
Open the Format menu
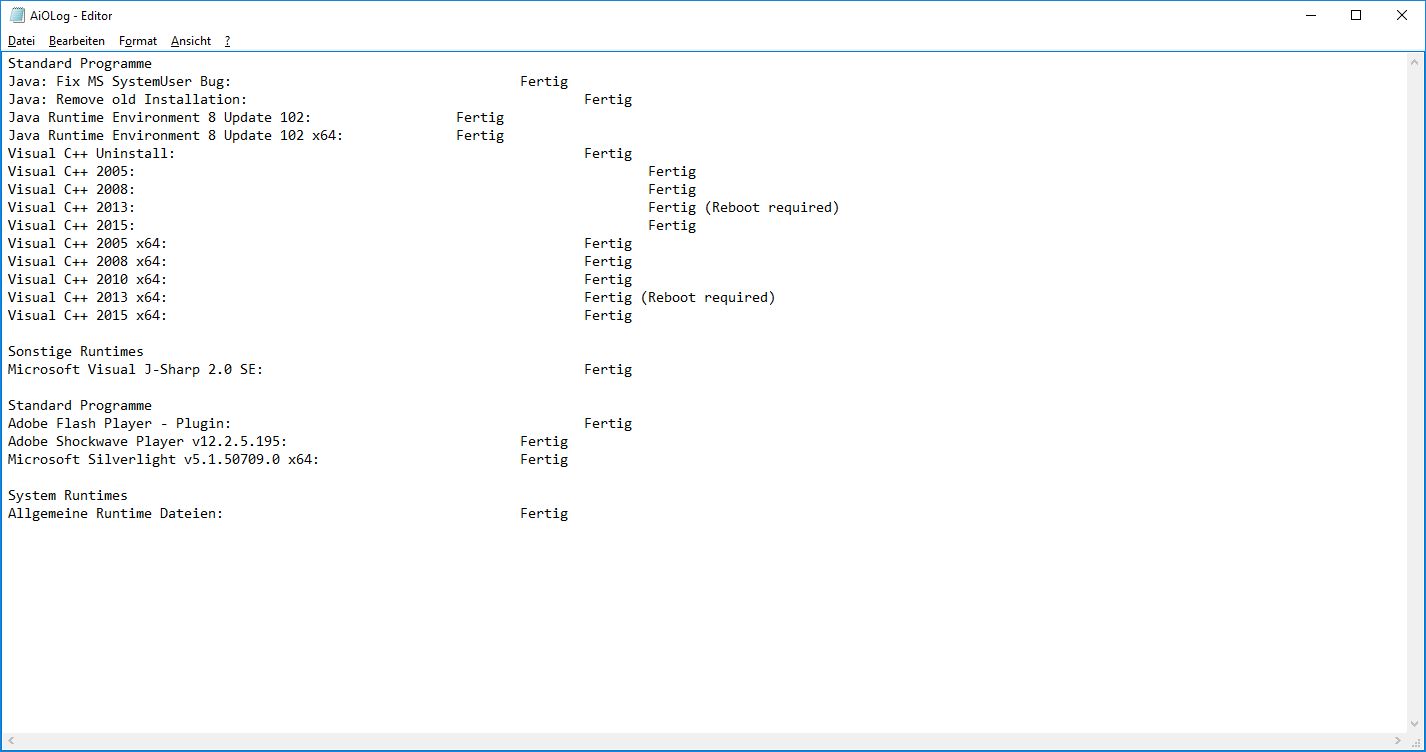pos(138,41)
